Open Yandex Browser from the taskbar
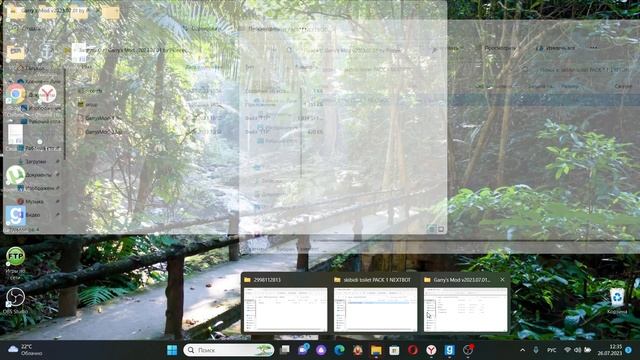 (431, 350)
